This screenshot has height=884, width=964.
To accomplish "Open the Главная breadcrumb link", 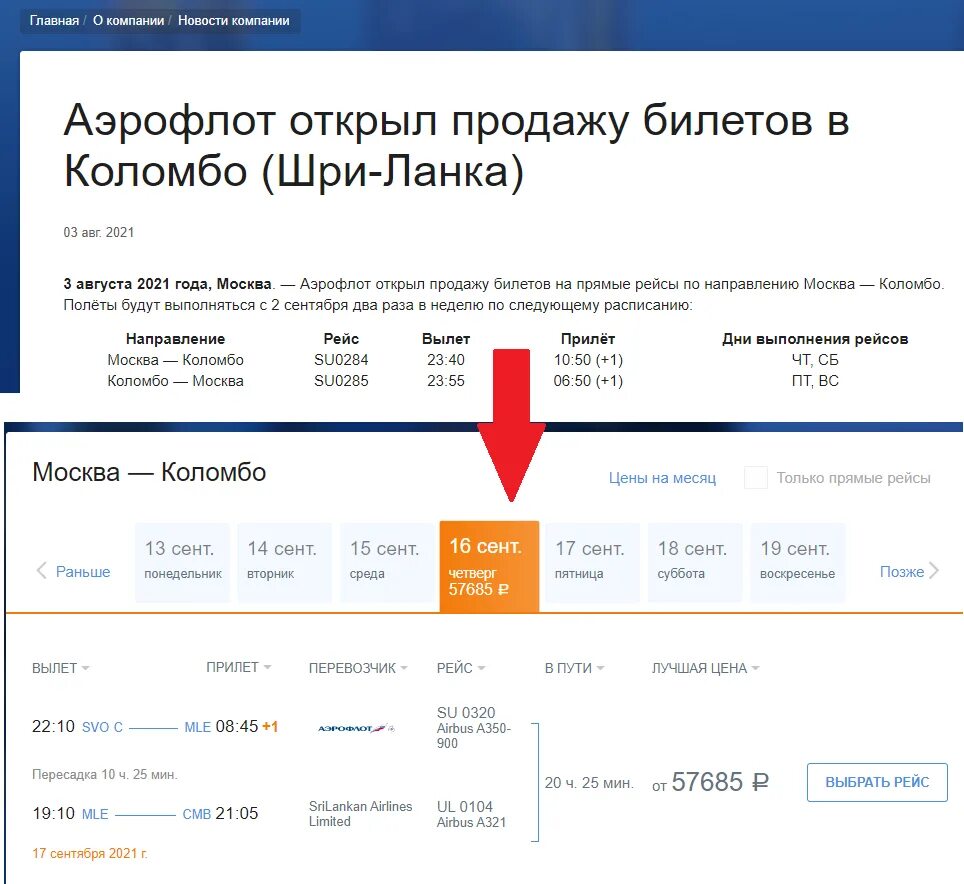I will click(x=54, y=20).
